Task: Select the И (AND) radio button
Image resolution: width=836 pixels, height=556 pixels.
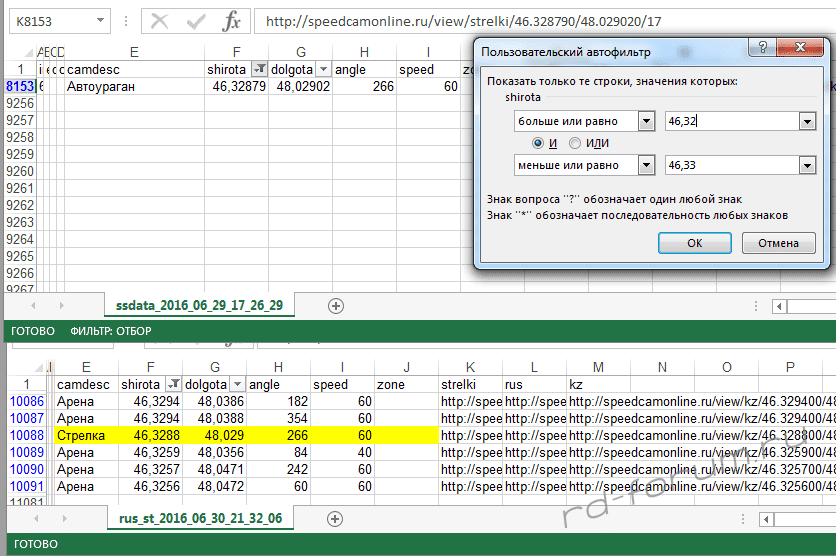Action: coord(539,143)
